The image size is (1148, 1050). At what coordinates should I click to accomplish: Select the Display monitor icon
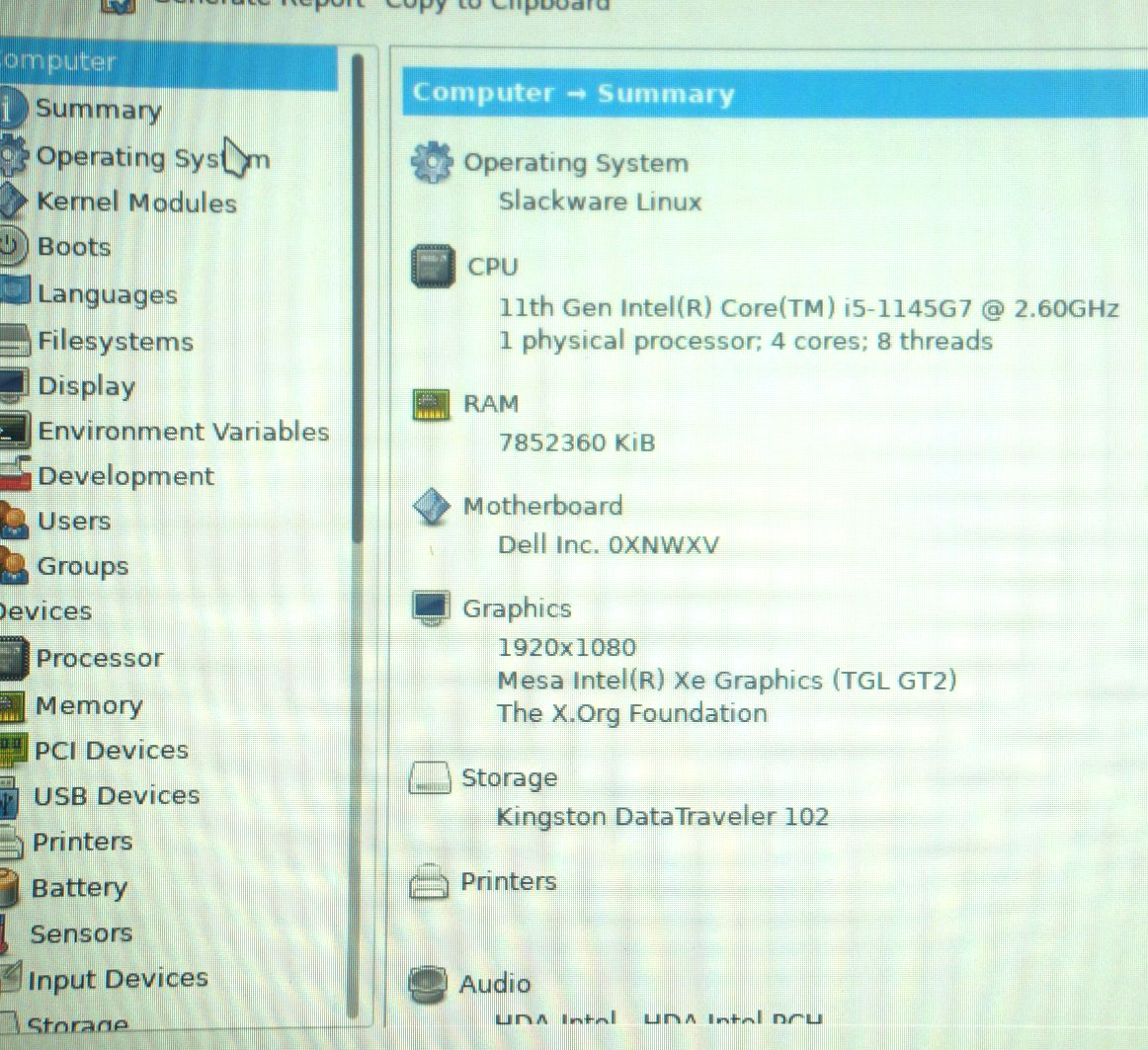click(x=16, y=385)
